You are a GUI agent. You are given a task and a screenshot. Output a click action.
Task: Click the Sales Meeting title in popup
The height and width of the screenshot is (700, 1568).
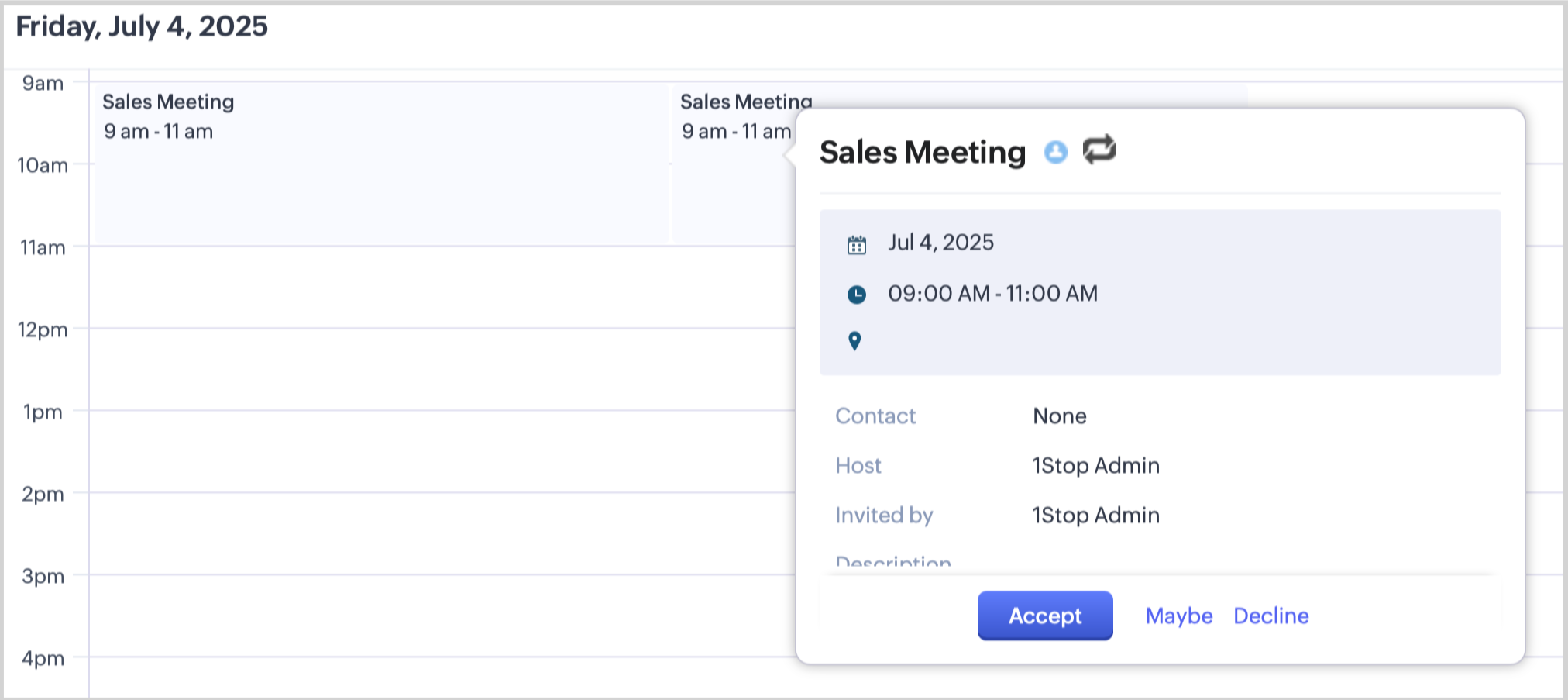point(922,153)
